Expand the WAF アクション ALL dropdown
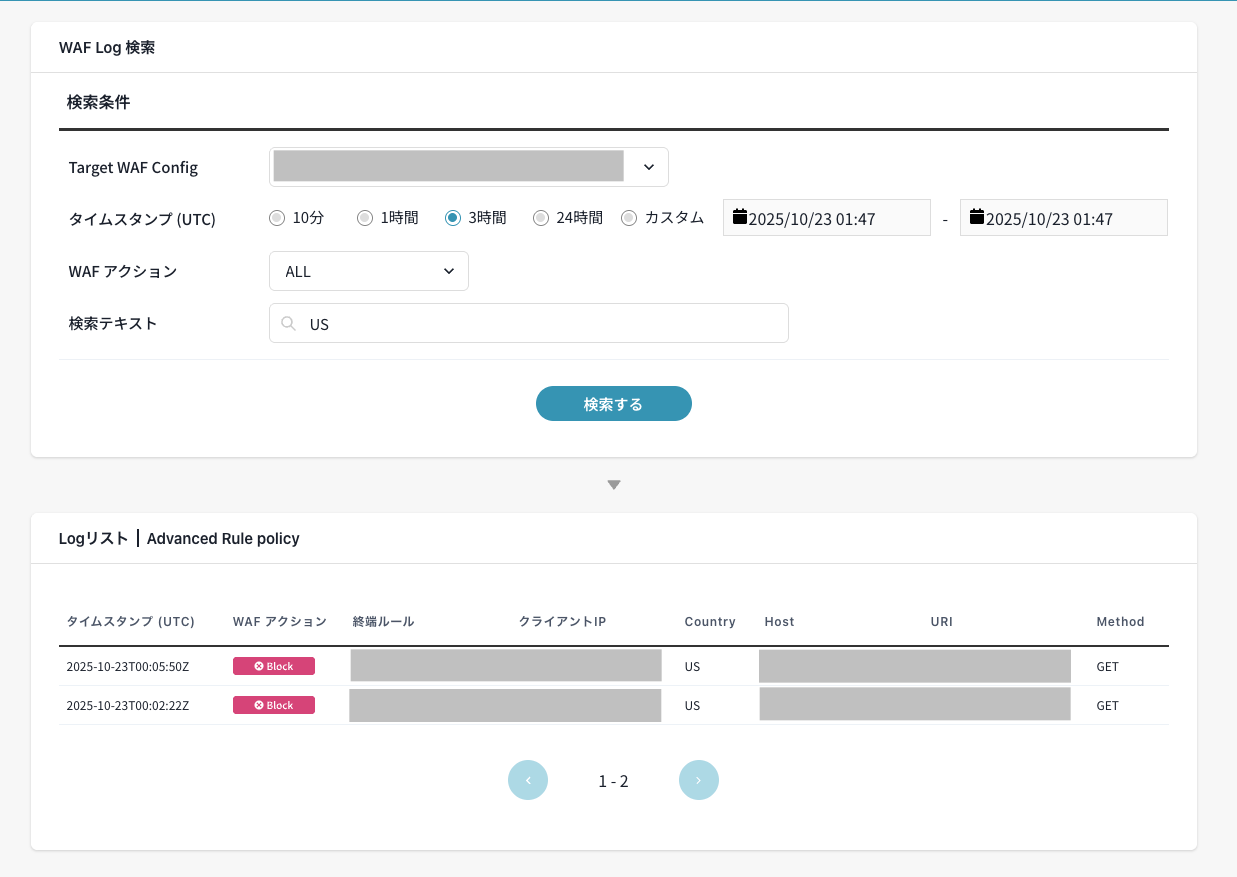This screenshot has height=877, width=1237. [x=368, y=271]
